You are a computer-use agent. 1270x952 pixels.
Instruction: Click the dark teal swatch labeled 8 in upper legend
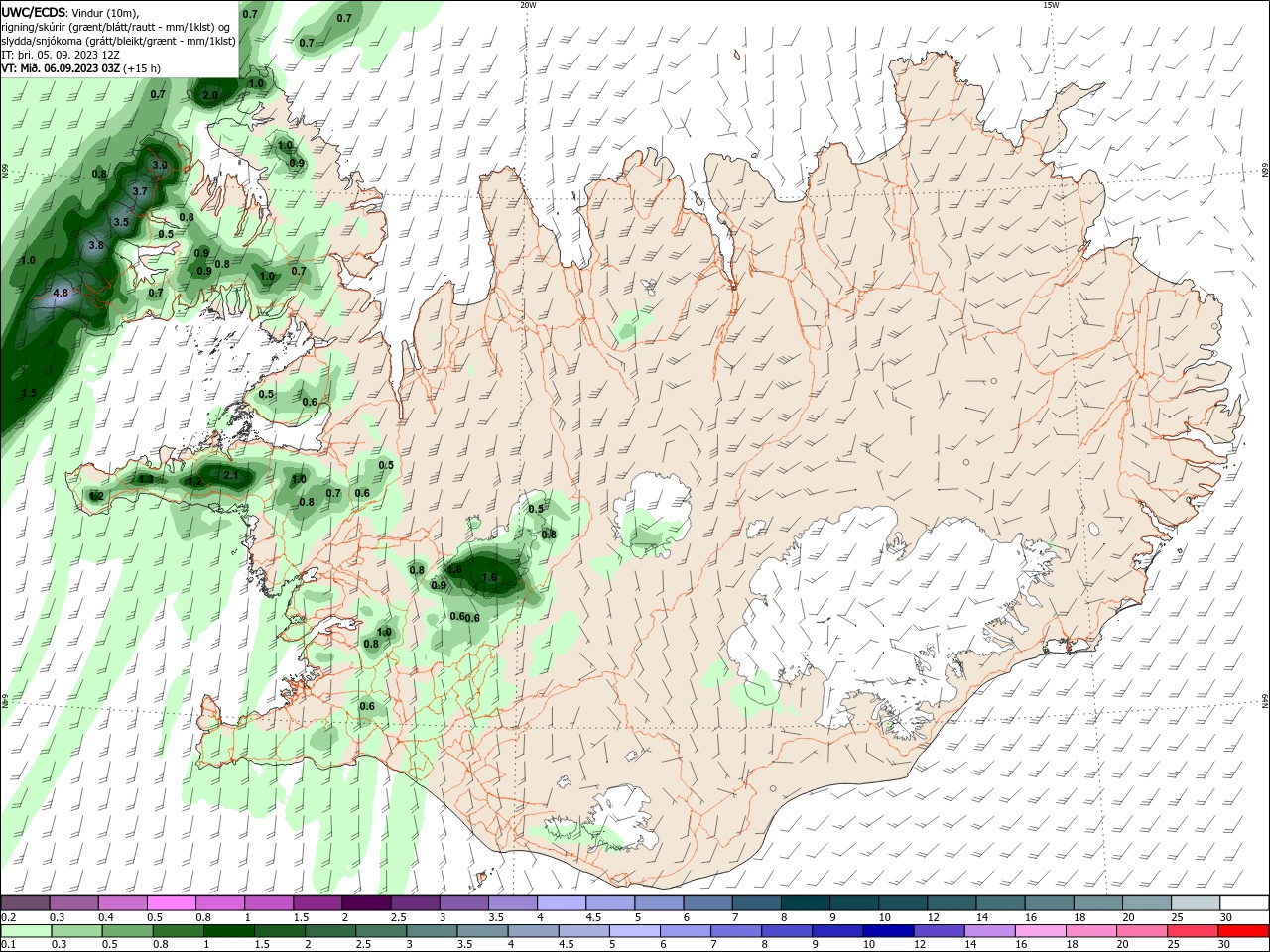pos(805,903)
